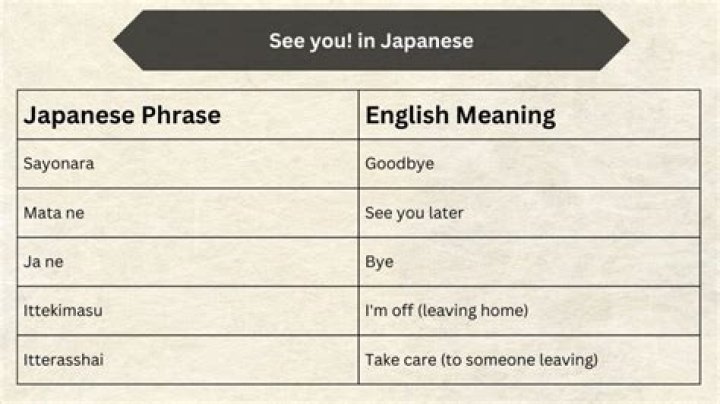
Task: Click the 'Sayonara' cell
Action: coord(188,164)
